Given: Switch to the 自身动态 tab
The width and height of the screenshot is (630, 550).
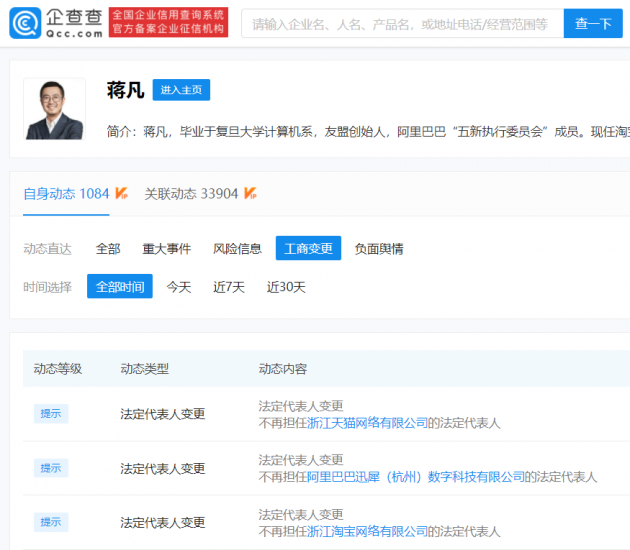Looking at the screenshot, I should point(66,193).
